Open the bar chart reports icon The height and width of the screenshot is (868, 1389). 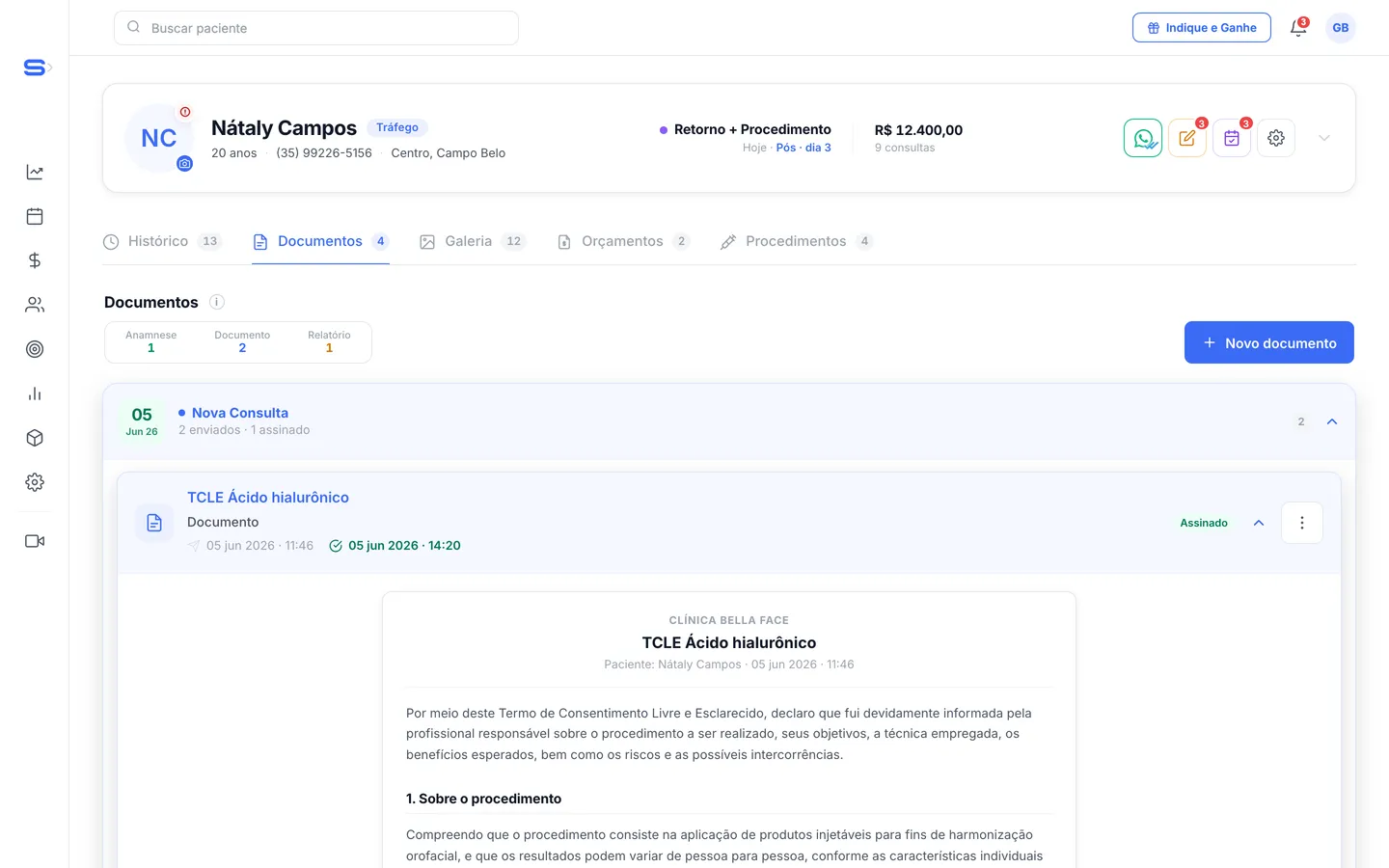tap(35, 393)
